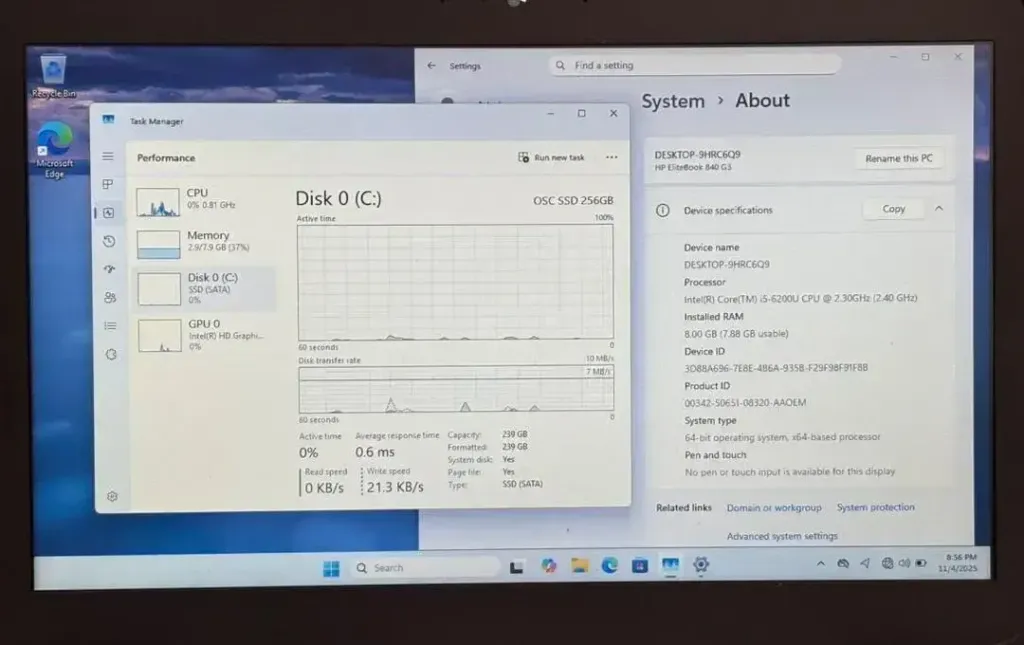
Task: Click Run new task button
Action: [552, 158]
